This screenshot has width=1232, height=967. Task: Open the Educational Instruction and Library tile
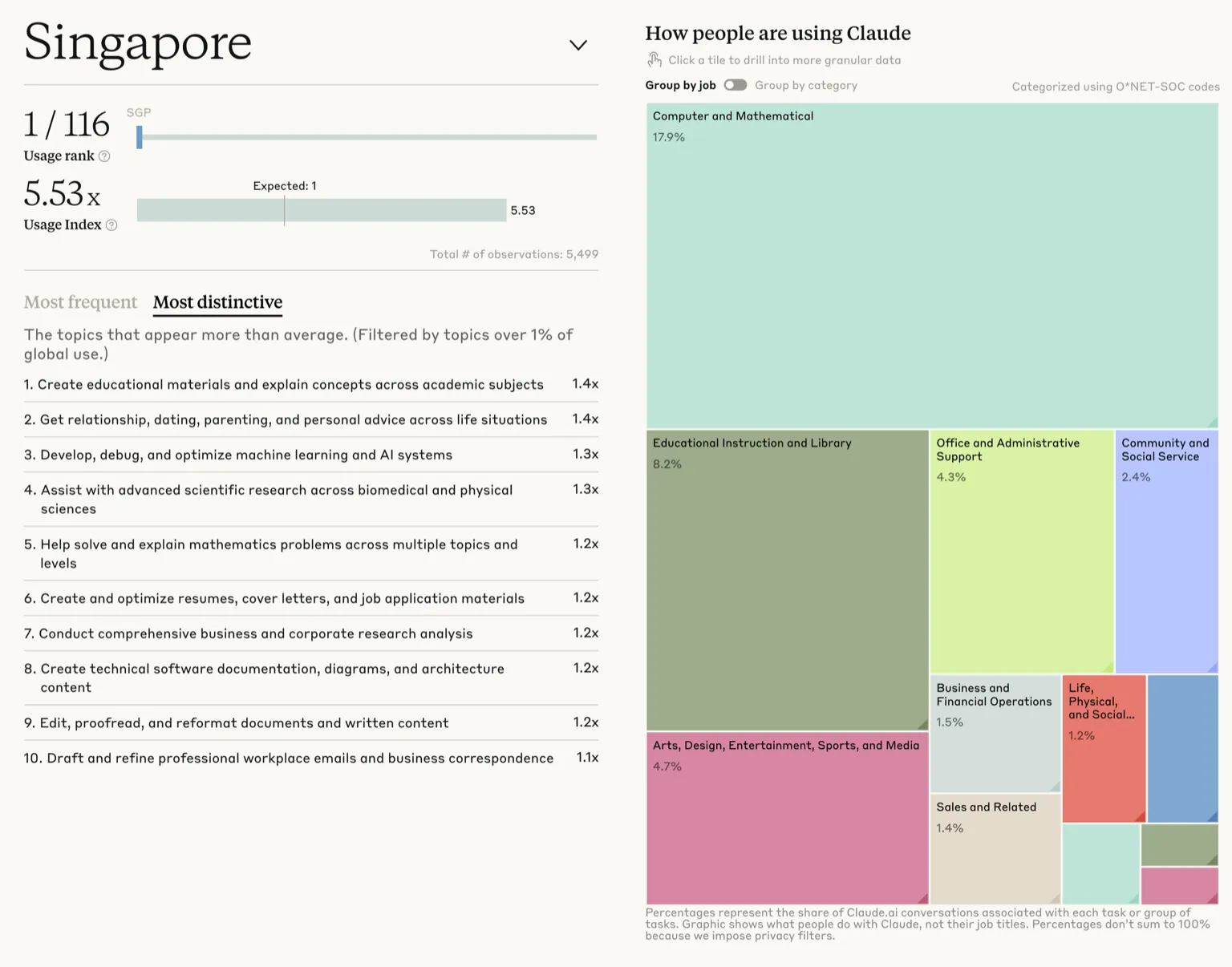point(787,581)
